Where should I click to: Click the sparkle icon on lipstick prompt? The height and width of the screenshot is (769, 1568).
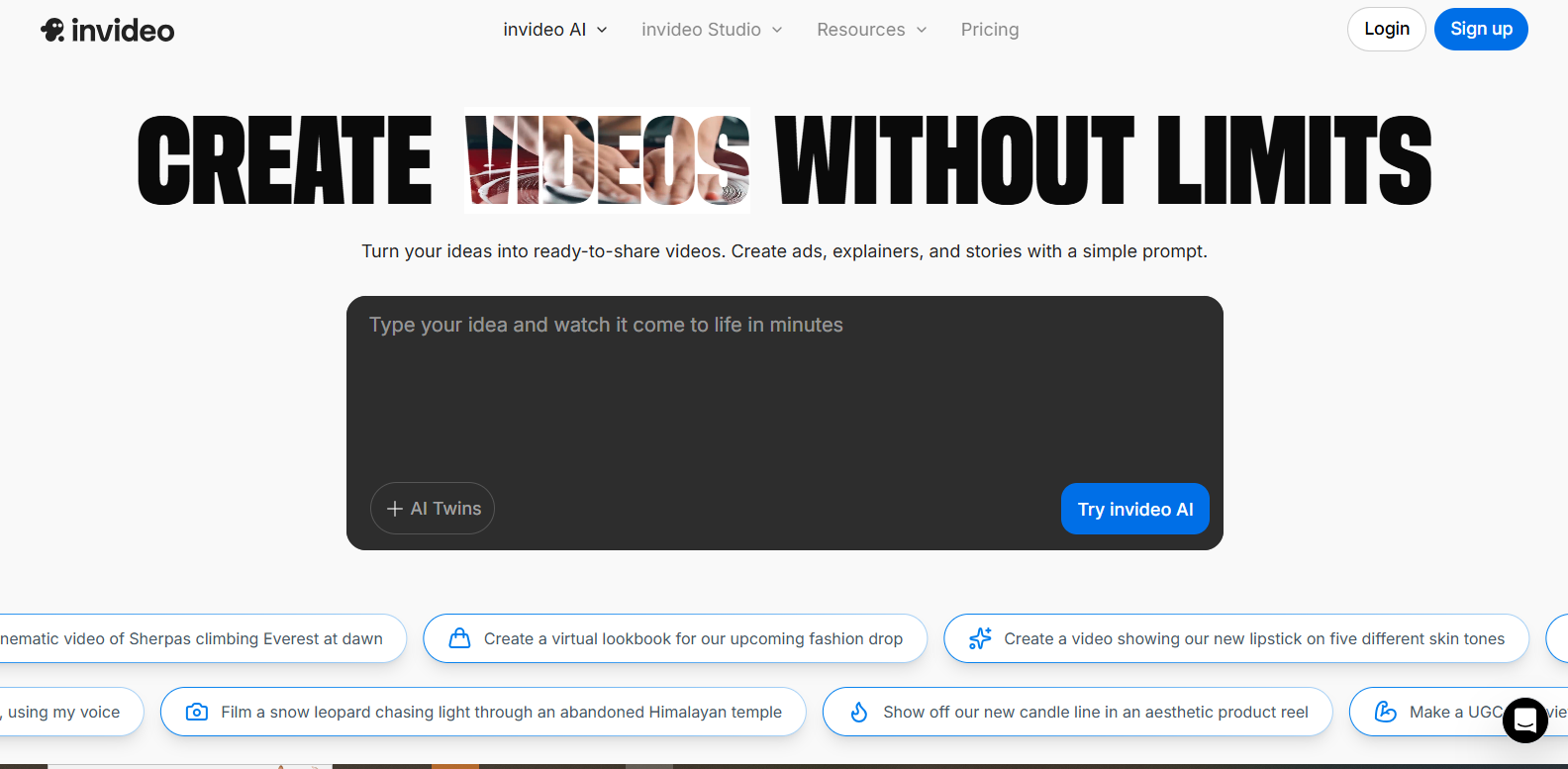click(980, 638)
